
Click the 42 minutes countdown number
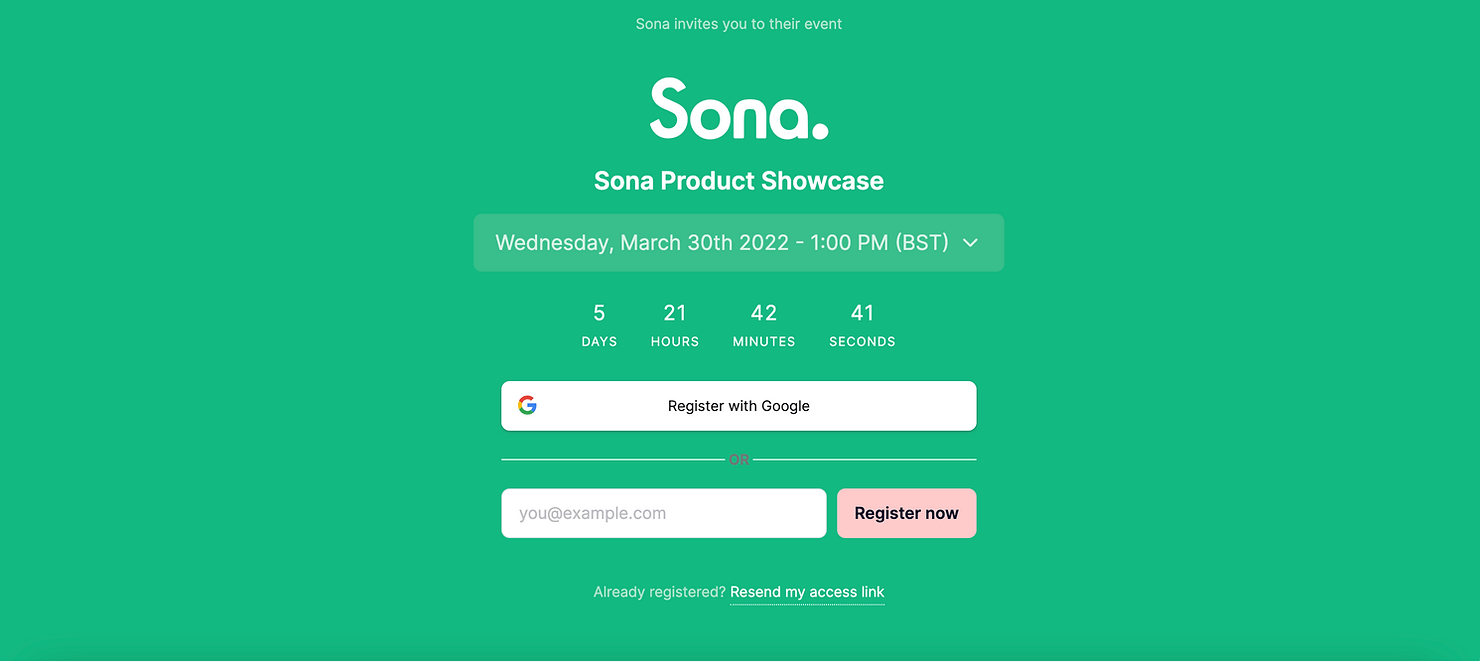pos(764,313)
